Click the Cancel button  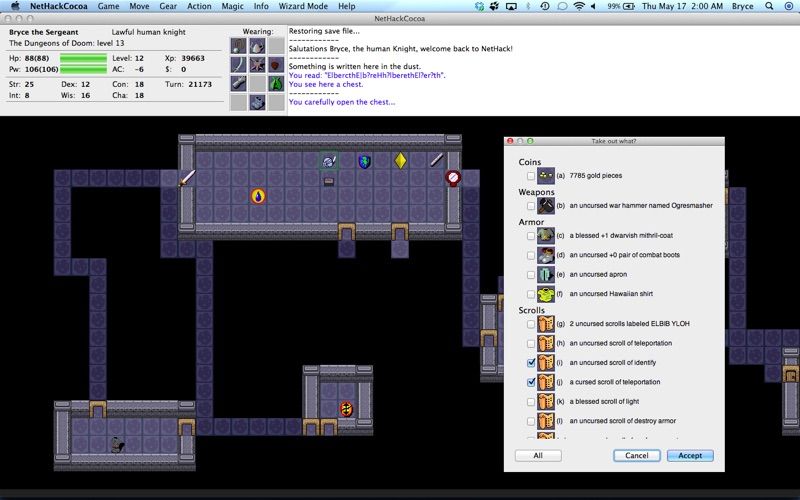[637, 456]
